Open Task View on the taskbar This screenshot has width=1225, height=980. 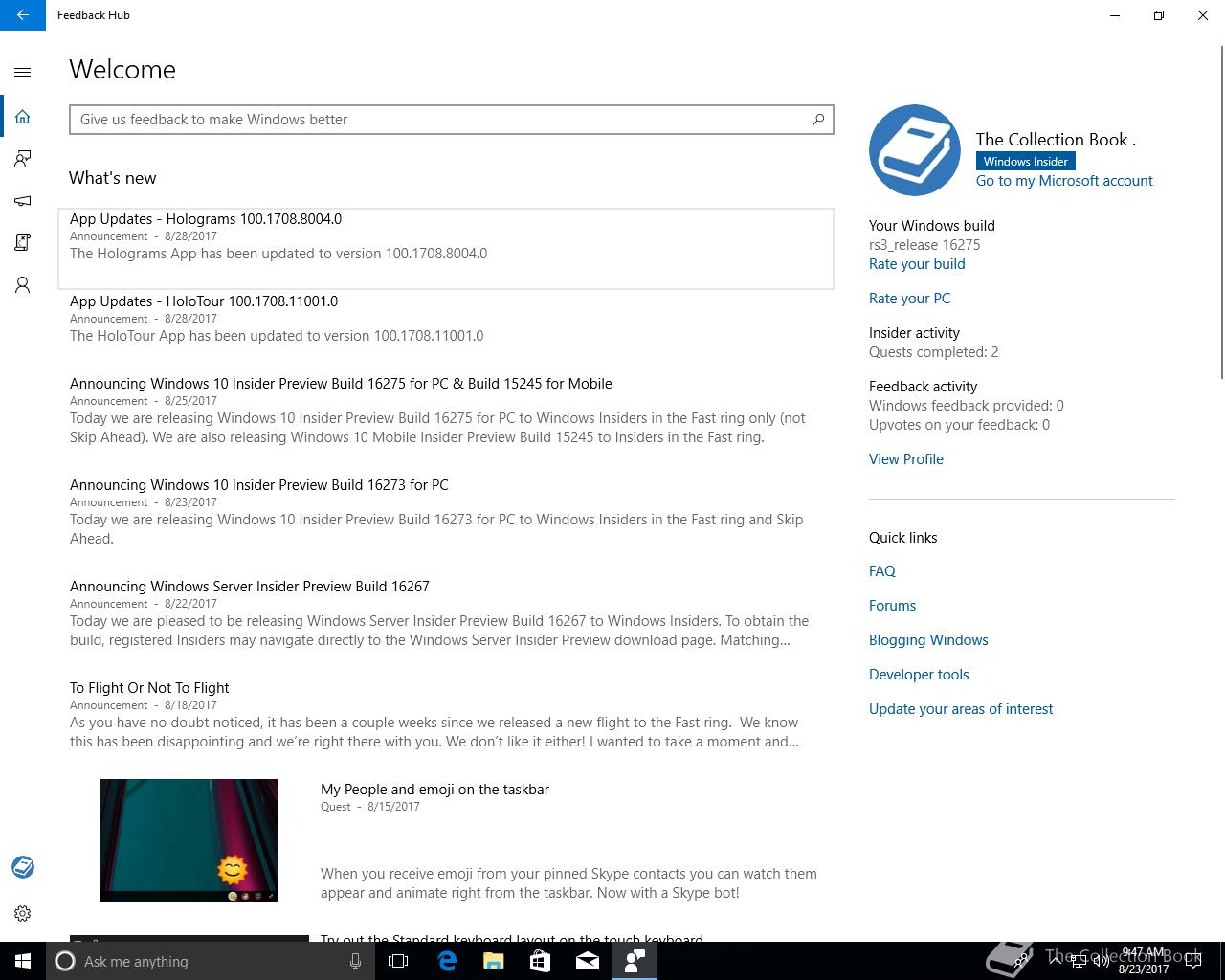click(x=398, y=961)
